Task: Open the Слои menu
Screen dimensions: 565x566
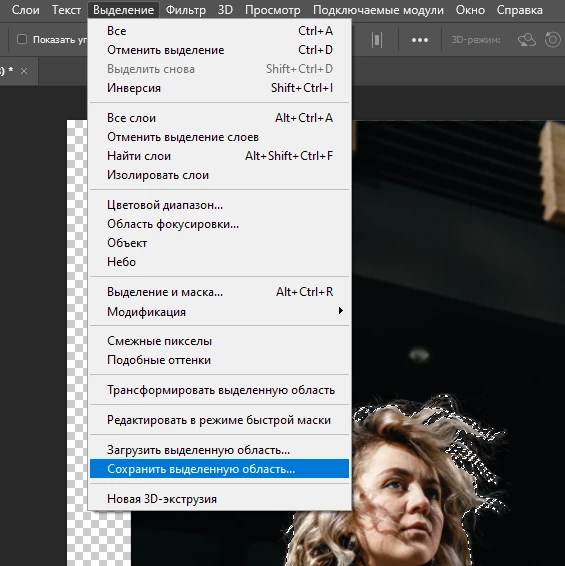Action: [25, 10]
